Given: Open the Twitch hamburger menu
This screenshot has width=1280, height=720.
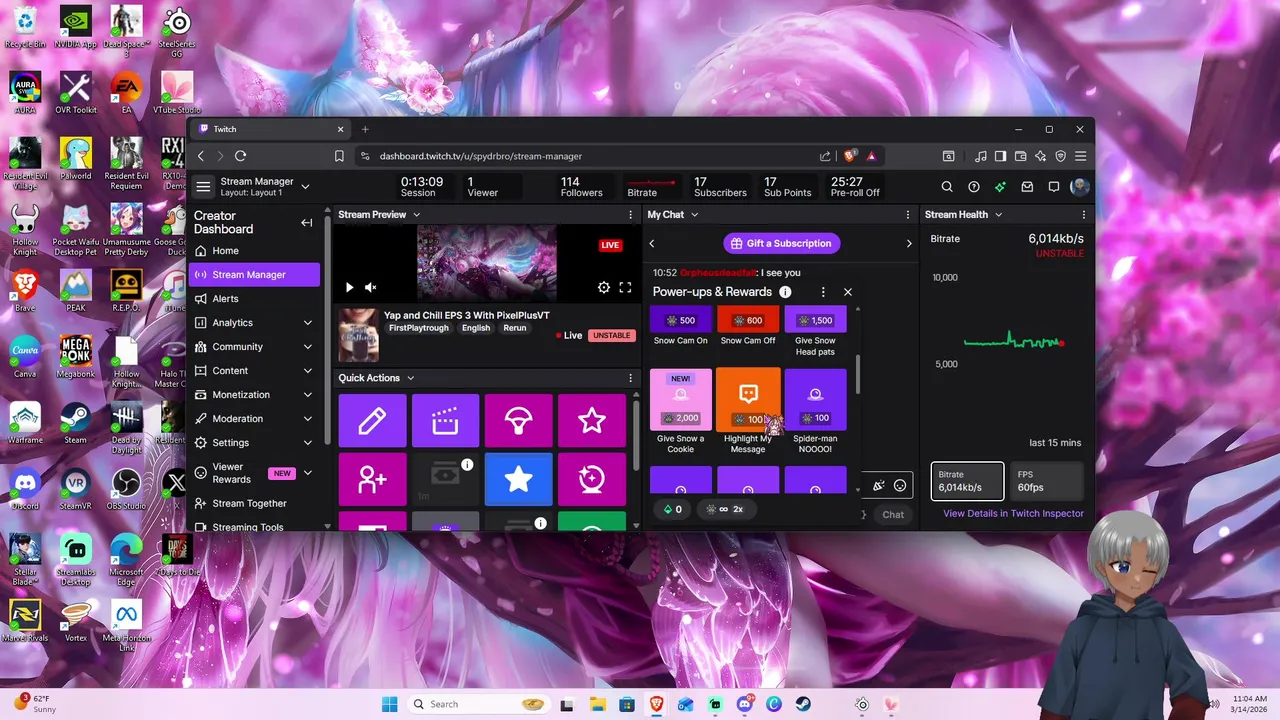Looking at the screenshot, I should click(203, 187).
